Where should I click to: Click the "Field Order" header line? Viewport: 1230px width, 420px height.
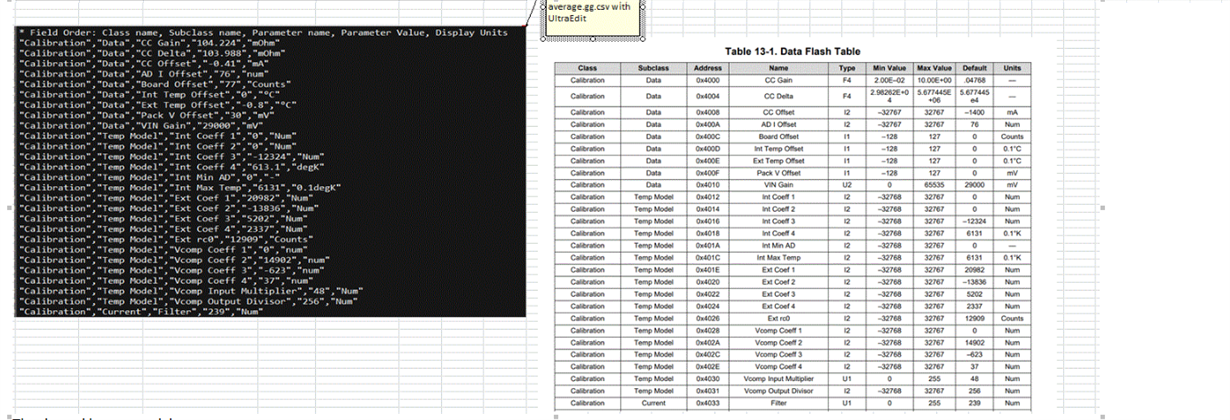pyautogui.click(x=263, y=32)
